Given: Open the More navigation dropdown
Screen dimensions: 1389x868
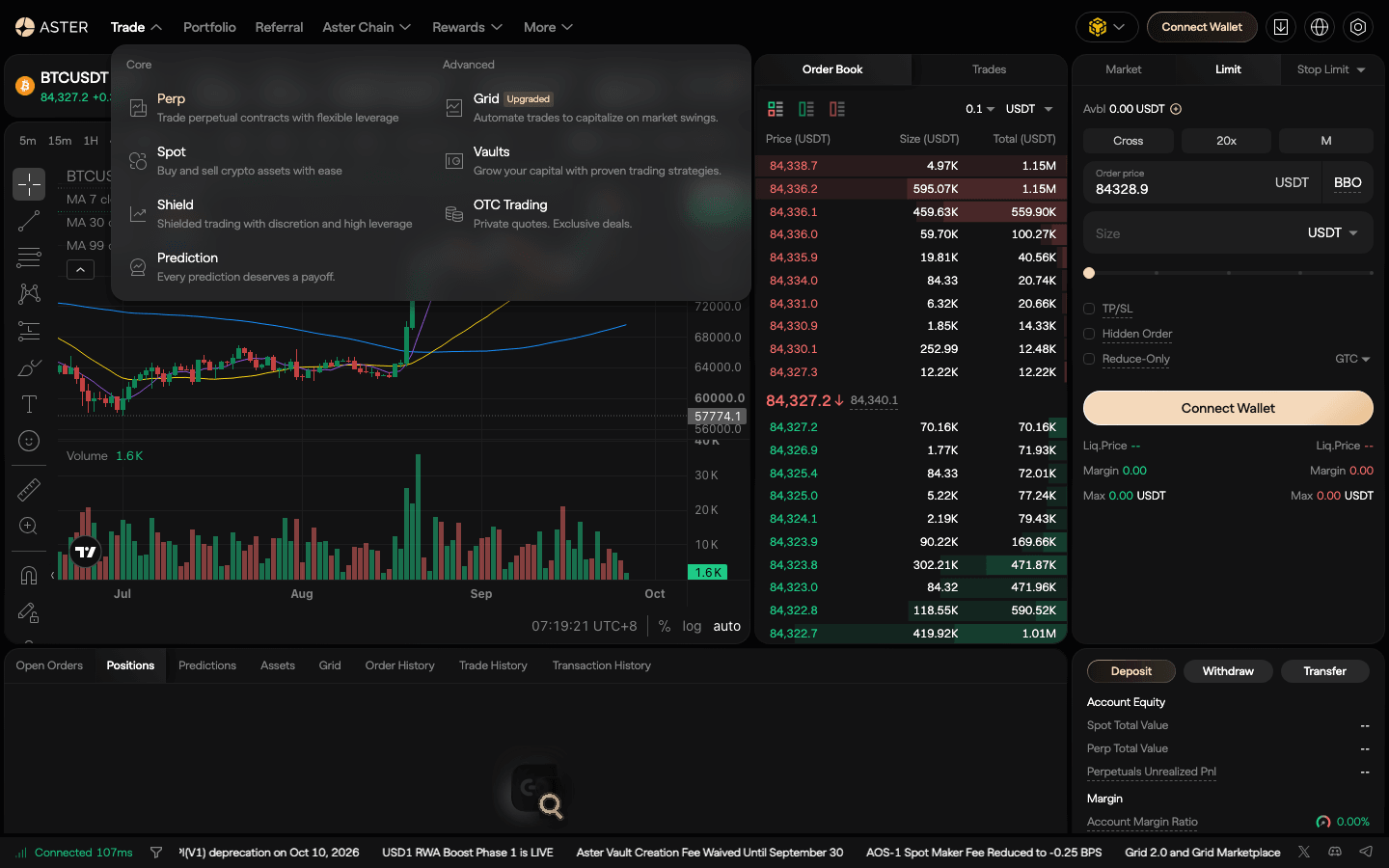Looking at the screenshot, I should point(548,27).
